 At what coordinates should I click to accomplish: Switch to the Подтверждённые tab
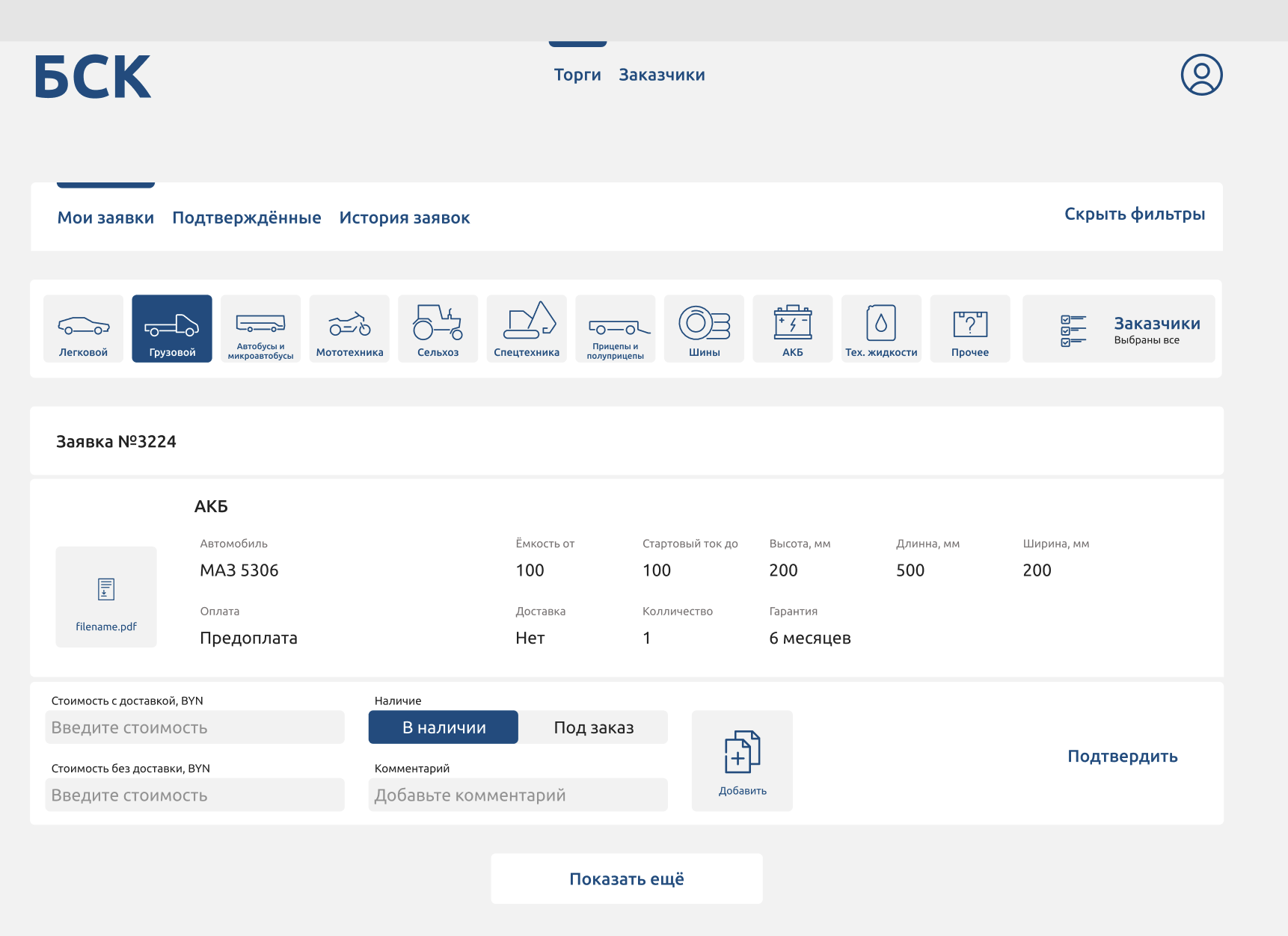(246, 218)
